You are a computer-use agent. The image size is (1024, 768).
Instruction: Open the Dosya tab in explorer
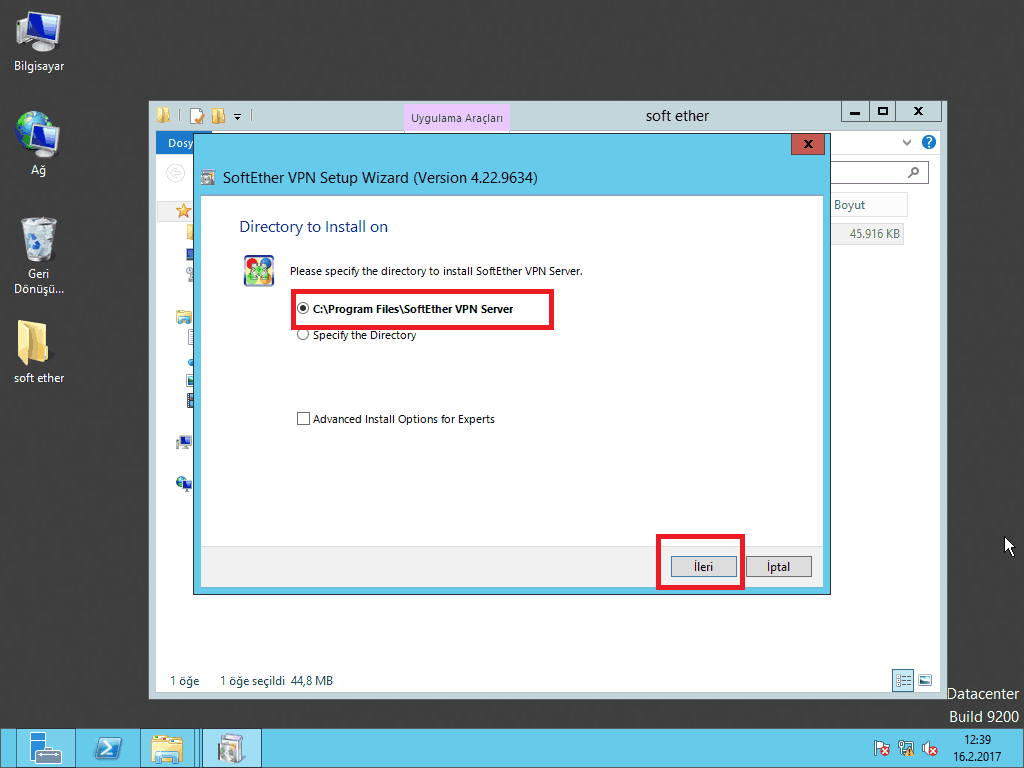(x=176, y=143)
